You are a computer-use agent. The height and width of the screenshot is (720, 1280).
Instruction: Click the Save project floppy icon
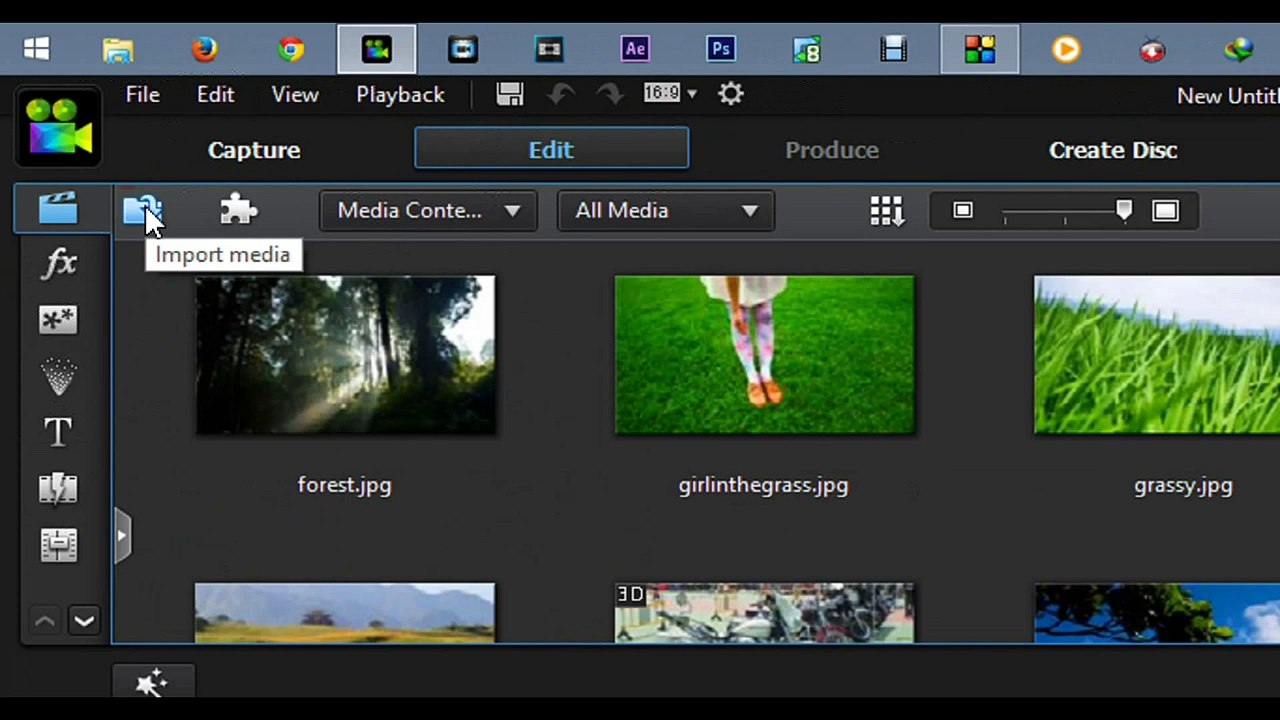pyautogui.click(x=510, y=94)
